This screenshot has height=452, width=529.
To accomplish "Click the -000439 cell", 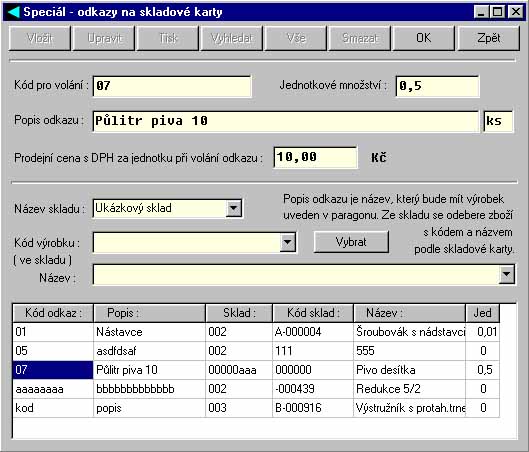I will (313, 389).
